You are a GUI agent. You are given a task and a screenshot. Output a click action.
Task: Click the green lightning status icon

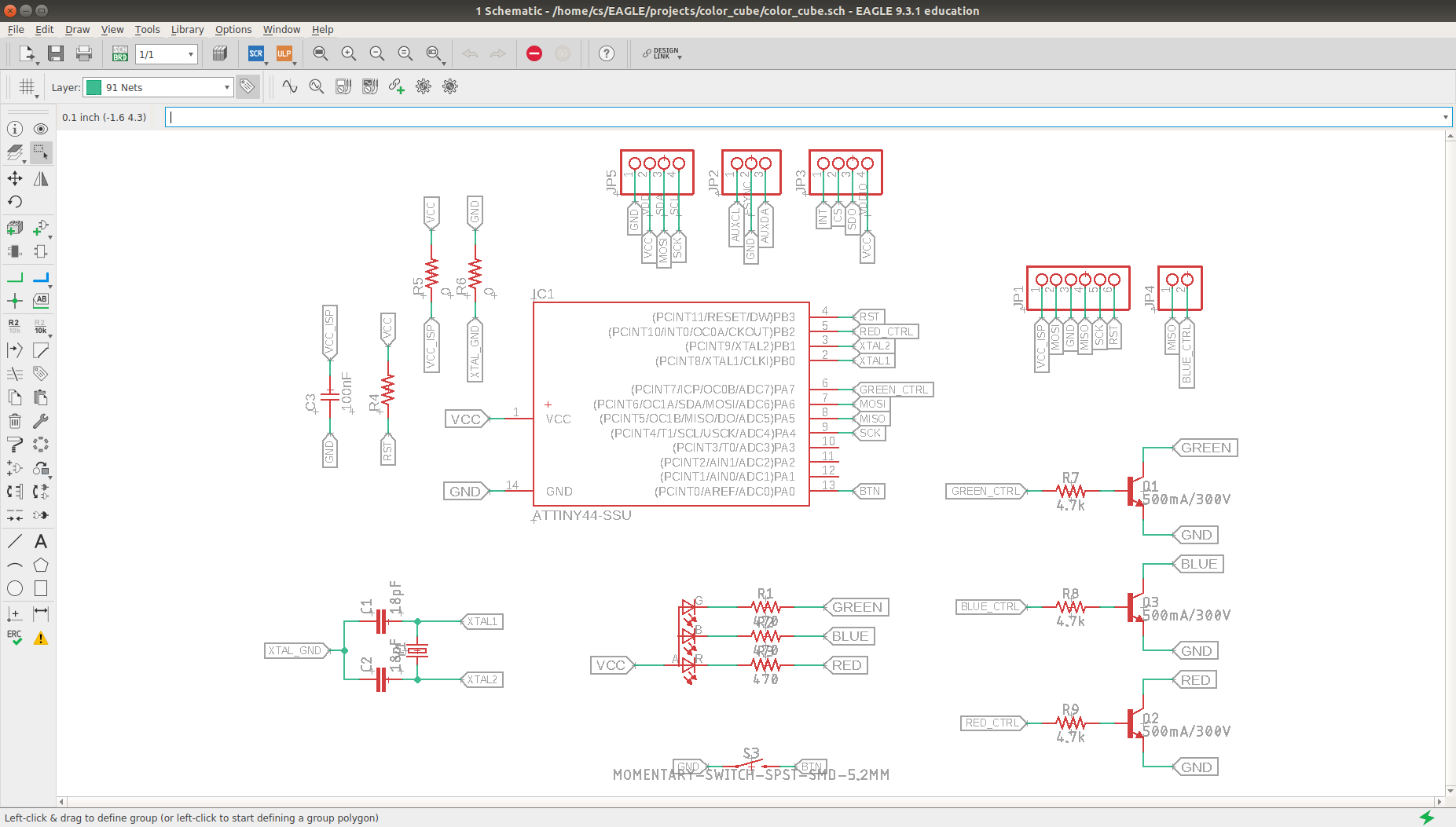point(1427,818)
